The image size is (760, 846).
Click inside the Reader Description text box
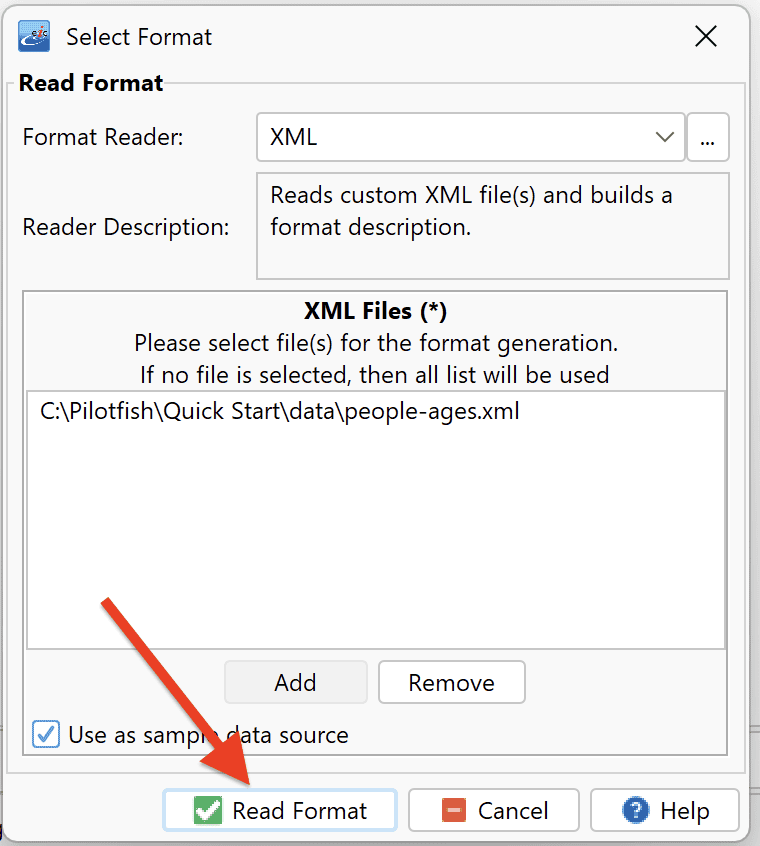pos(492,226)
